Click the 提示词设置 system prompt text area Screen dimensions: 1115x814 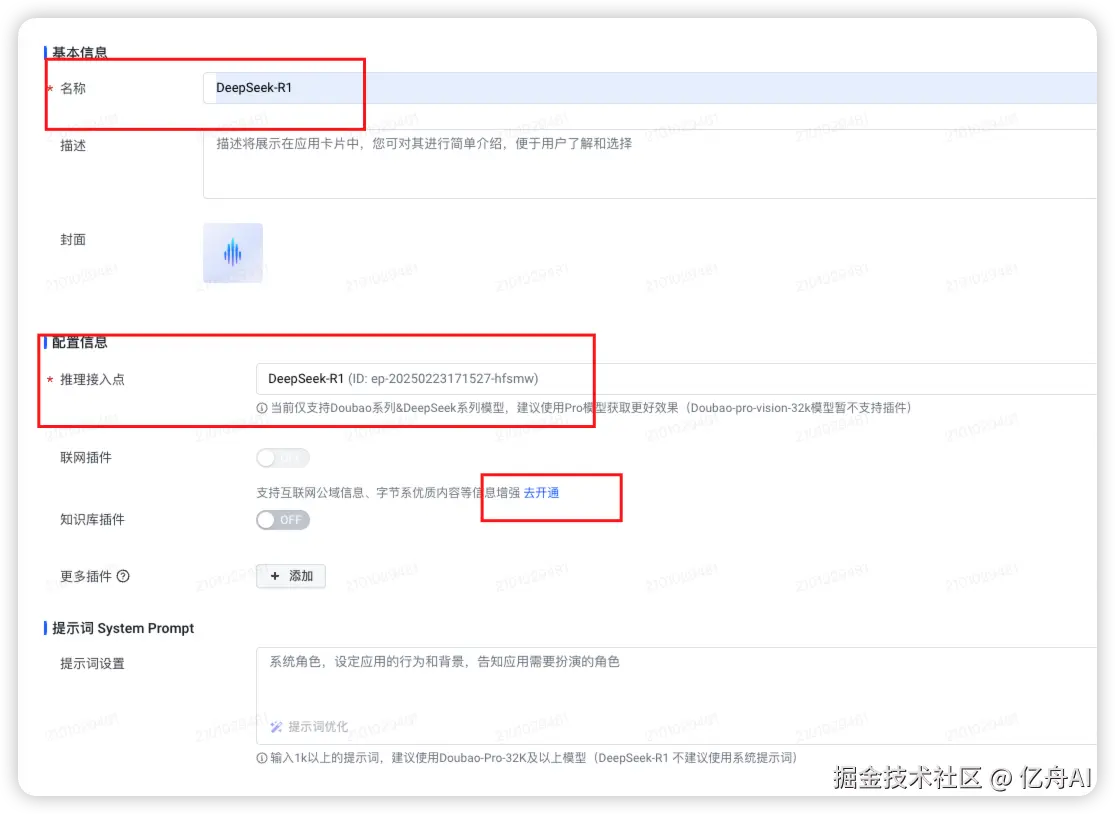pyautogui.click(x=676, y=695)
